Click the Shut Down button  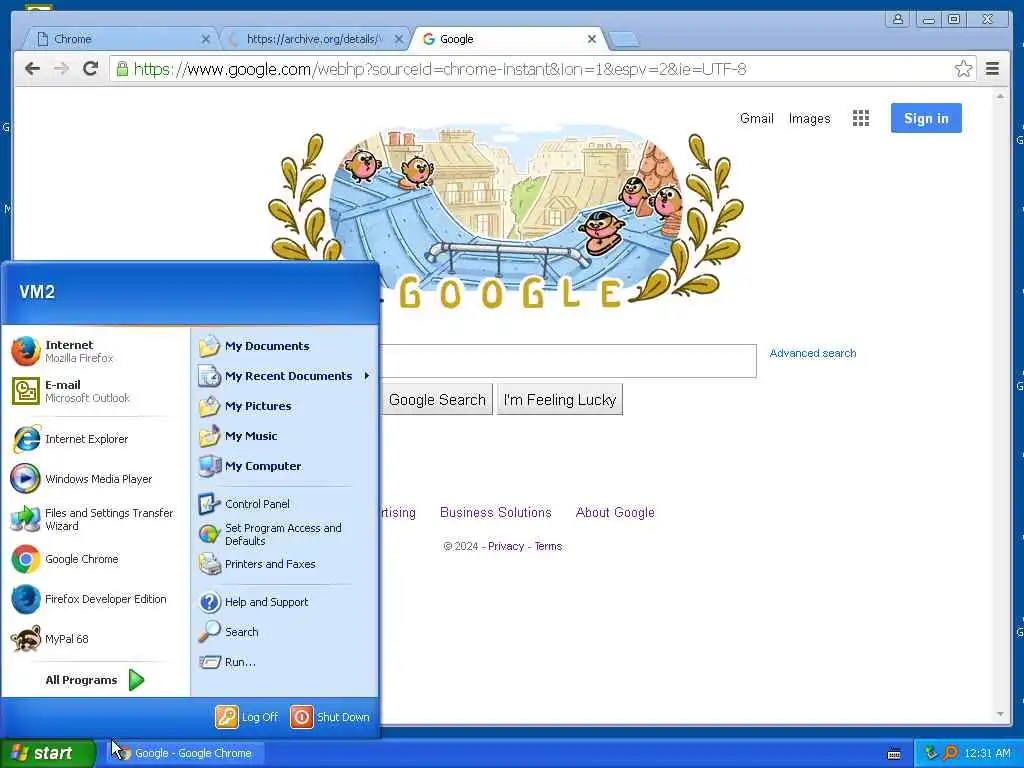pyautogui.click(x=330, y=717)
